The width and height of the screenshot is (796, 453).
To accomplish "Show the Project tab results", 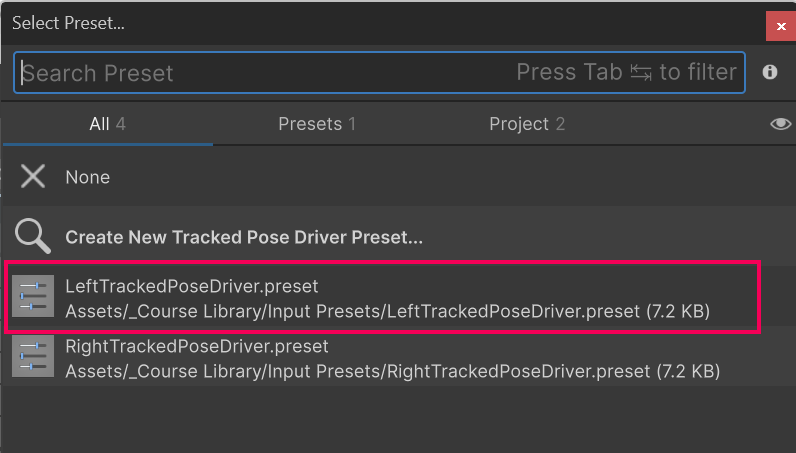I will 526,124.
